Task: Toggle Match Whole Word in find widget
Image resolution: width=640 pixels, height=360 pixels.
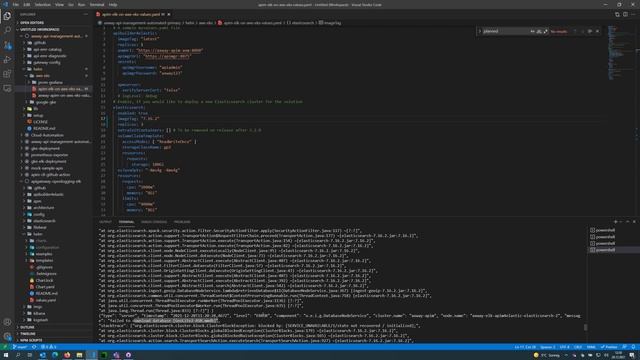Action: 539,31
